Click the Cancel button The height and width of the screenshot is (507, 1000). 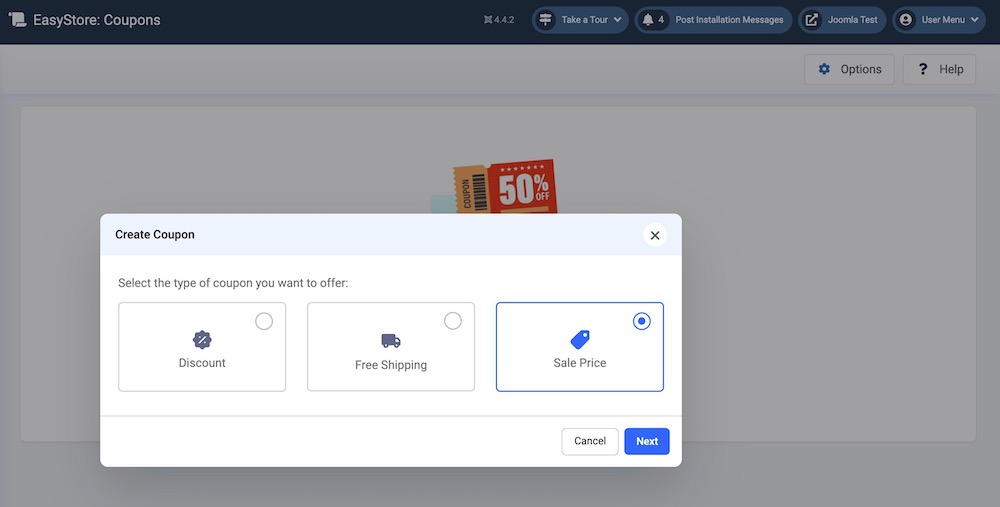pyautogui.click(x=590, y=441)
